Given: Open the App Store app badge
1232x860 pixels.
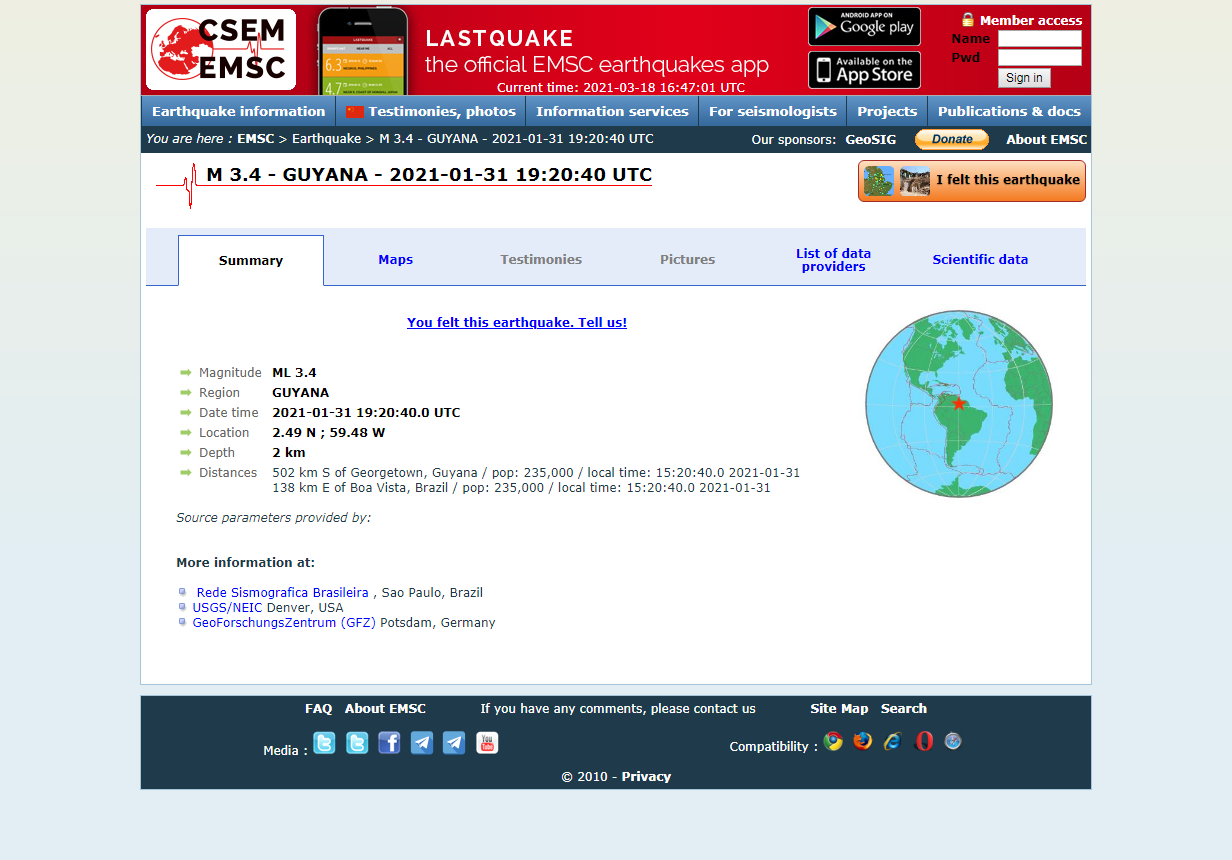Looking at the screenshot, I should [x=864, y=70].
